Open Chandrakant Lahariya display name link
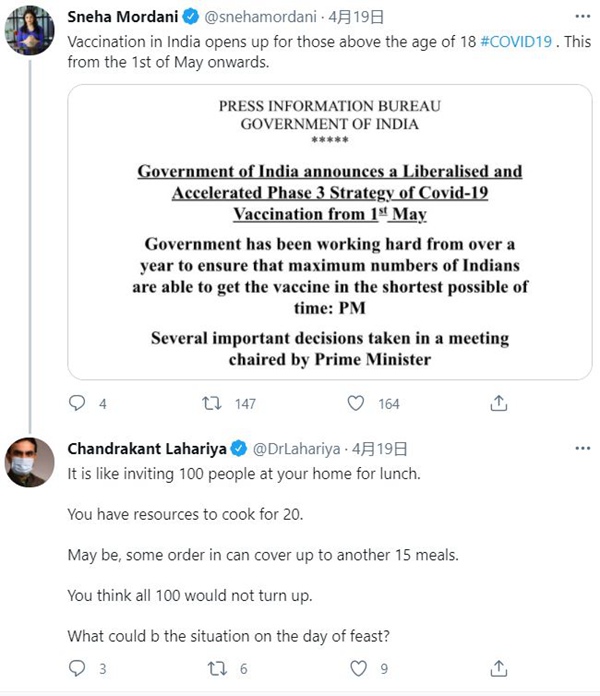The image size is (600, 696). 145,449
